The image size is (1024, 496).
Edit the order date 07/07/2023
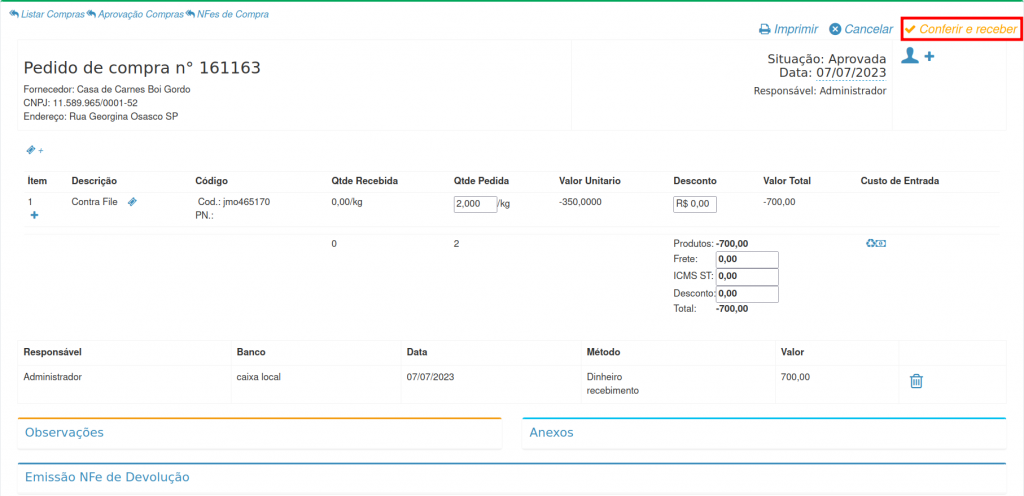tap(851, 73)
